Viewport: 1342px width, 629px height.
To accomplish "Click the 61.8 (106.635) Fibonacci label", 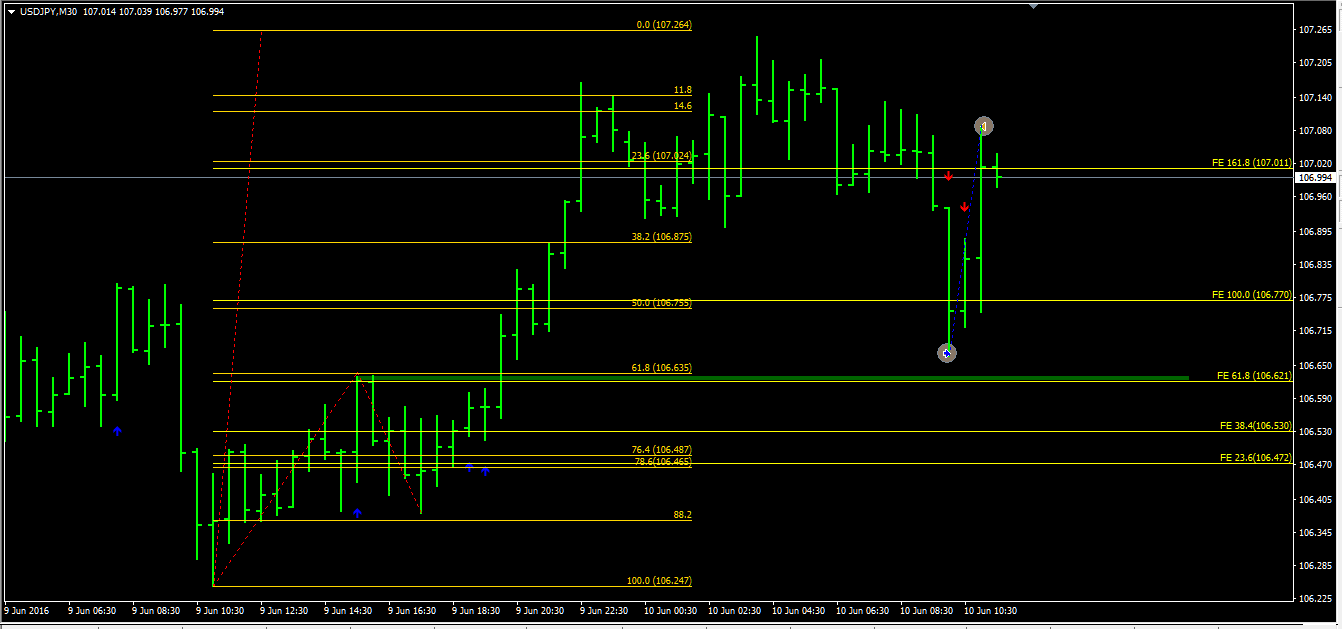I will tap(662, 368).
